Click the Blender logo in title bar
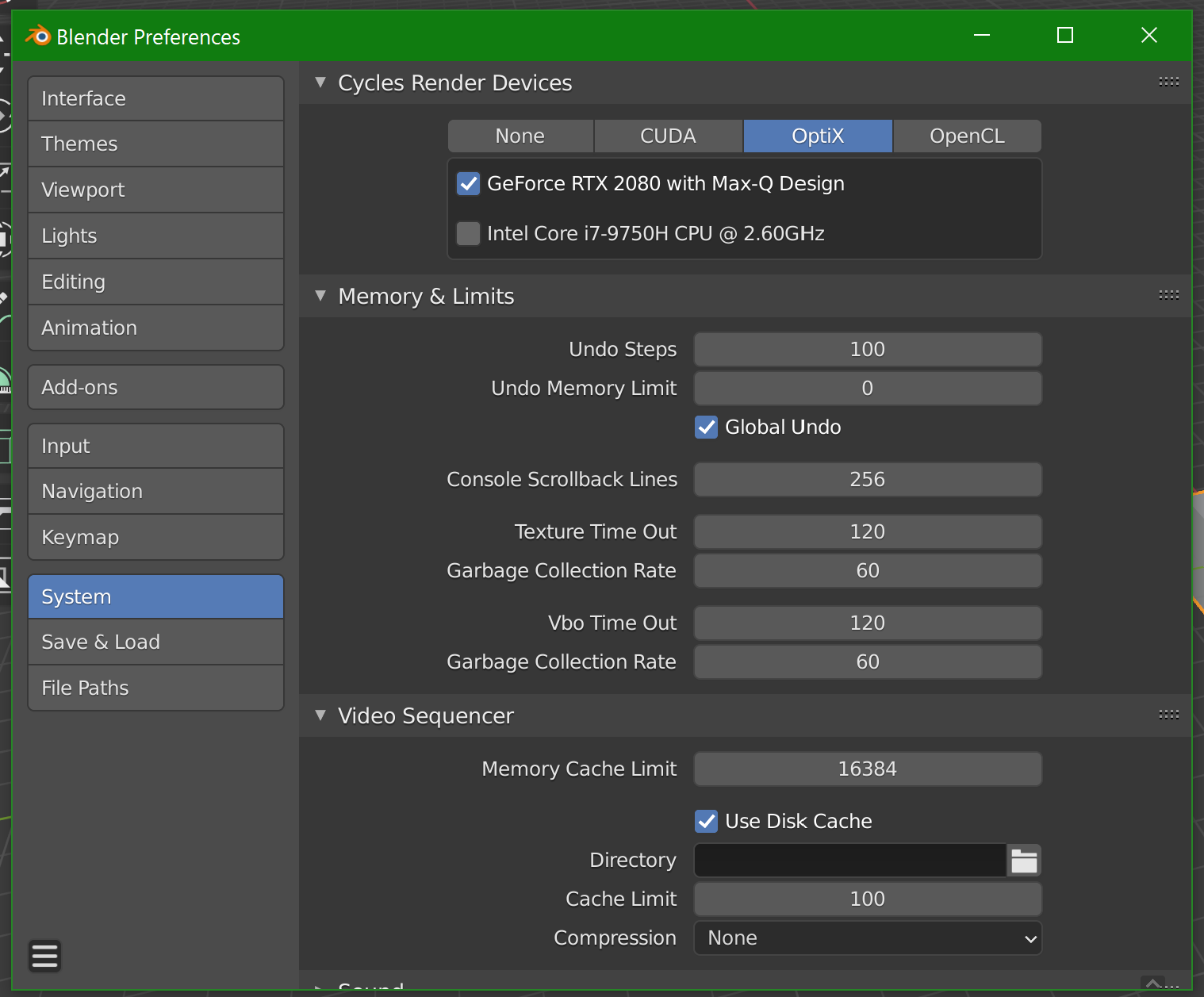This screenshot has width=1204, height=997. [x=37, y=36]
